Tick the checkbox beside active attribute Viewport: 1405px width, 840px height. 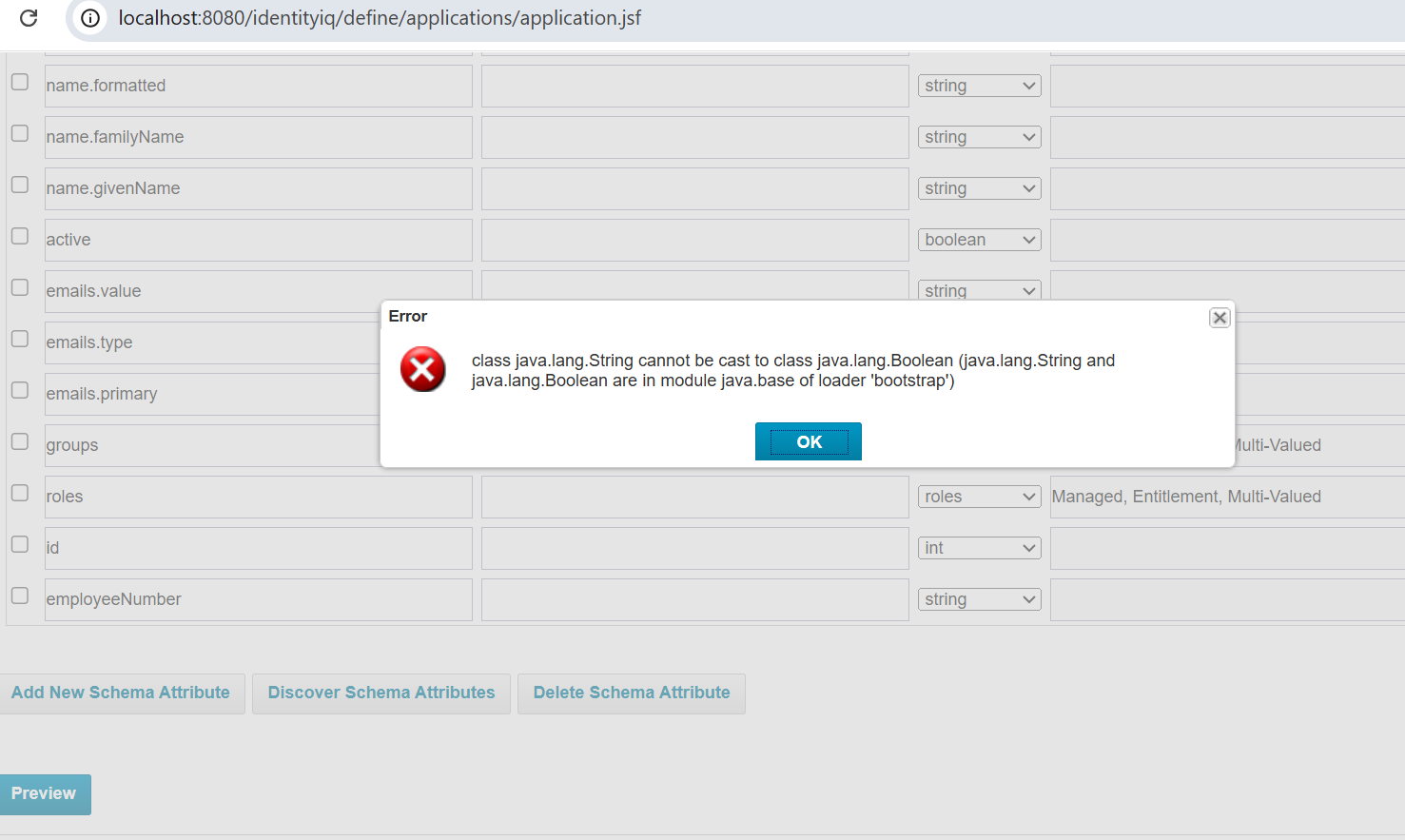tap(20, 237)
